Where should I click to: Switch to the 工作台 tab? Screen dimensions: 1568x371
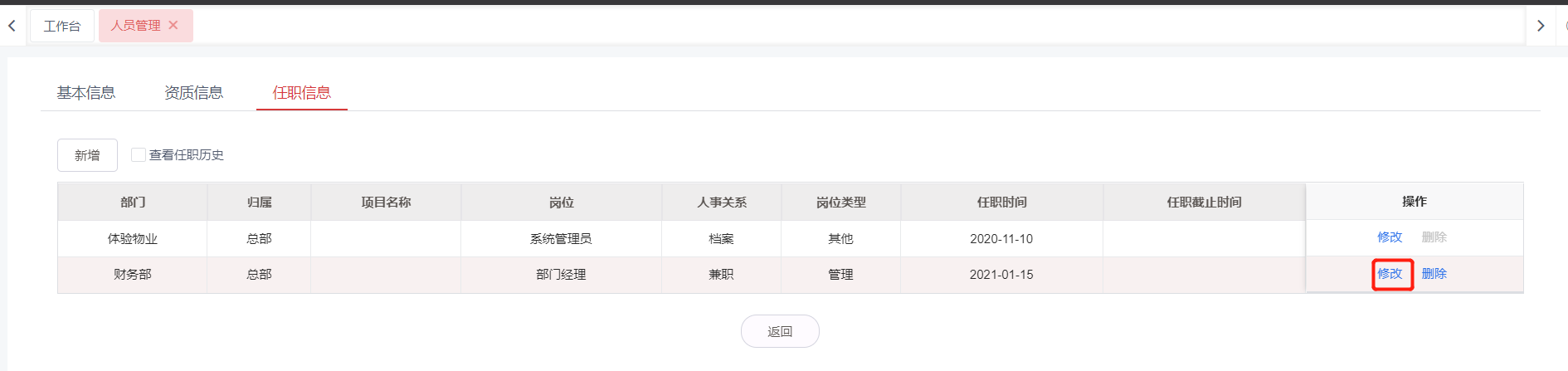pyautogui.click(x=62, y=26)
